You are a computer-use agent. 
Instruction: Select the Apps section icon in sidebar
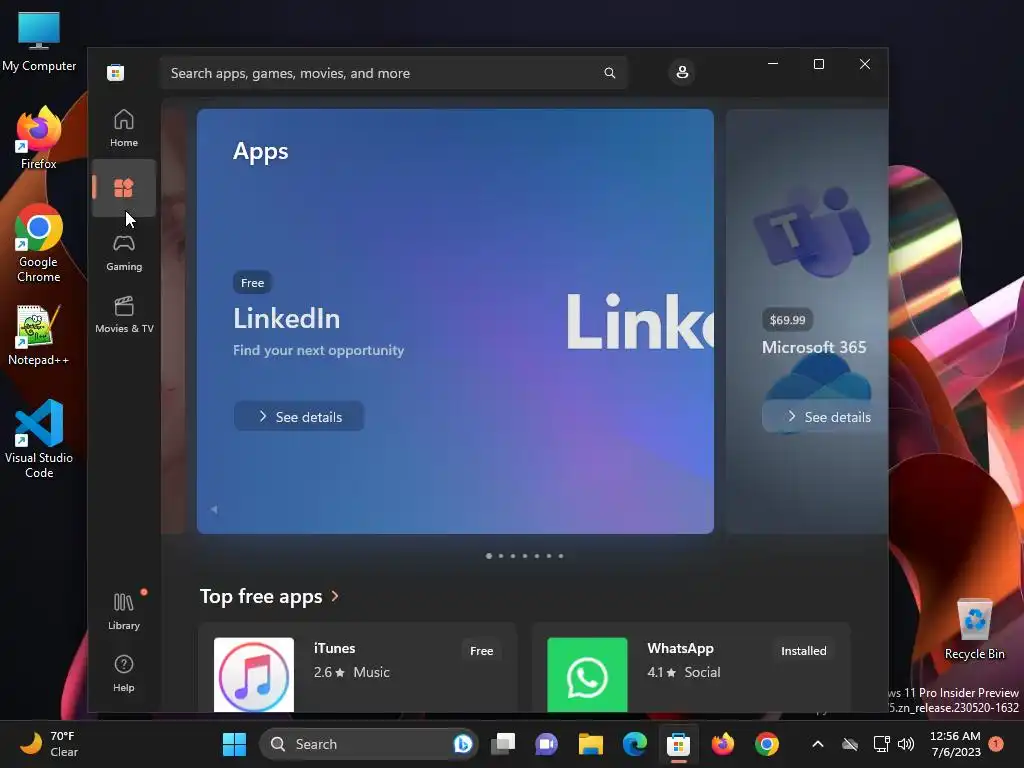tap(123, 188)
